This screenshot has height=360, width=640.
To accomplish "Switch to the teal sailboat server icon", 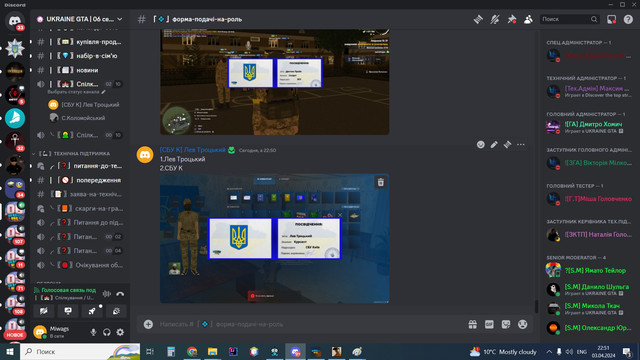I will click(x=15, y=118).
